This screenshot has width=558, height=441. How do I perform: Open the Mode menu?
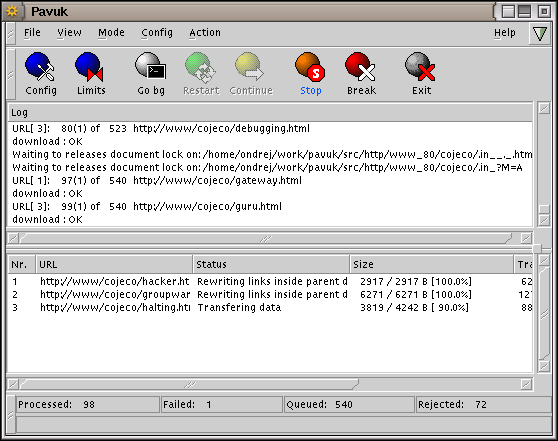(x=111, y=33)
